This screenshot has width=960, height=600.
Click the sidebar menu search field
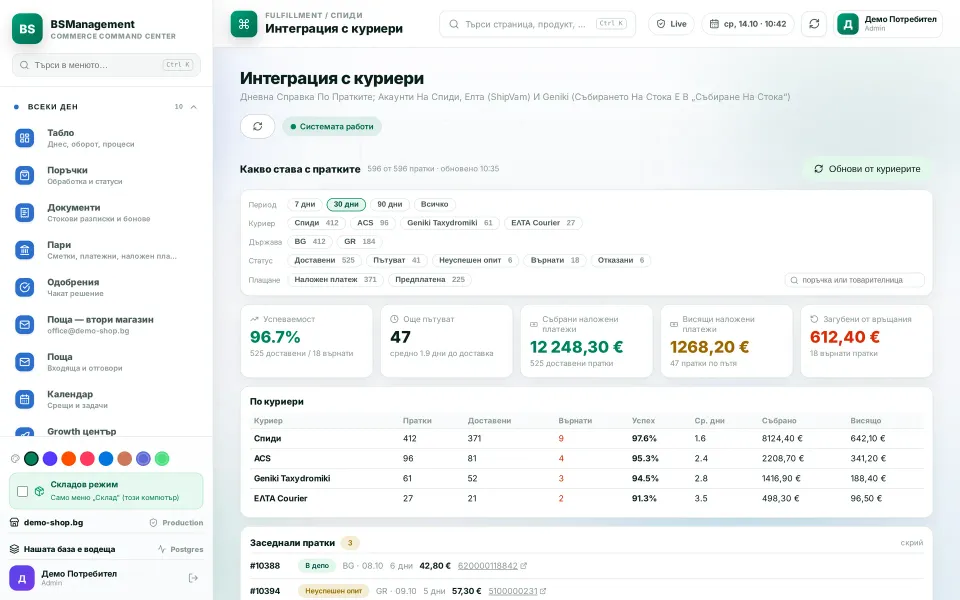(x=107, y=65)
